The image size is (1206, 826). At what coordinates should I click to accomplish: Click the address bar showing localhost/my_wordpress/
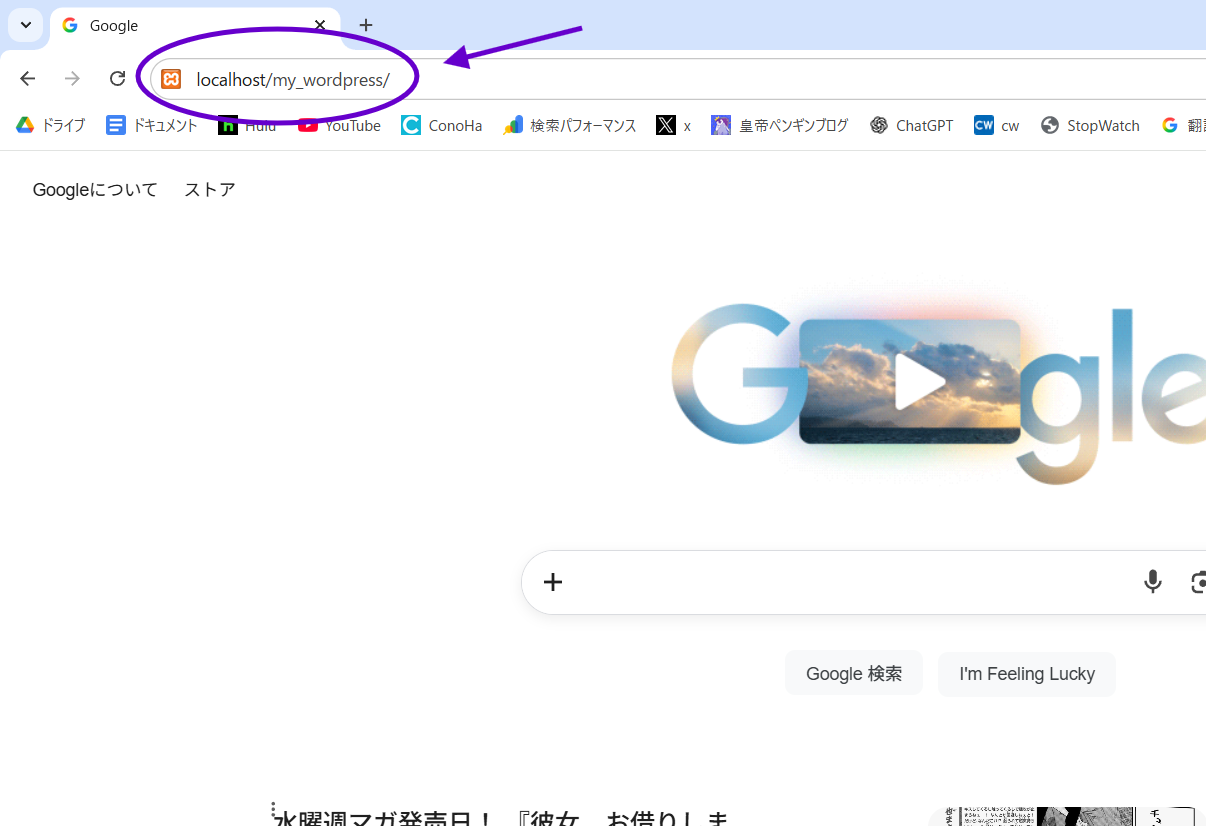pyautogui.click(x=600, y=80)
